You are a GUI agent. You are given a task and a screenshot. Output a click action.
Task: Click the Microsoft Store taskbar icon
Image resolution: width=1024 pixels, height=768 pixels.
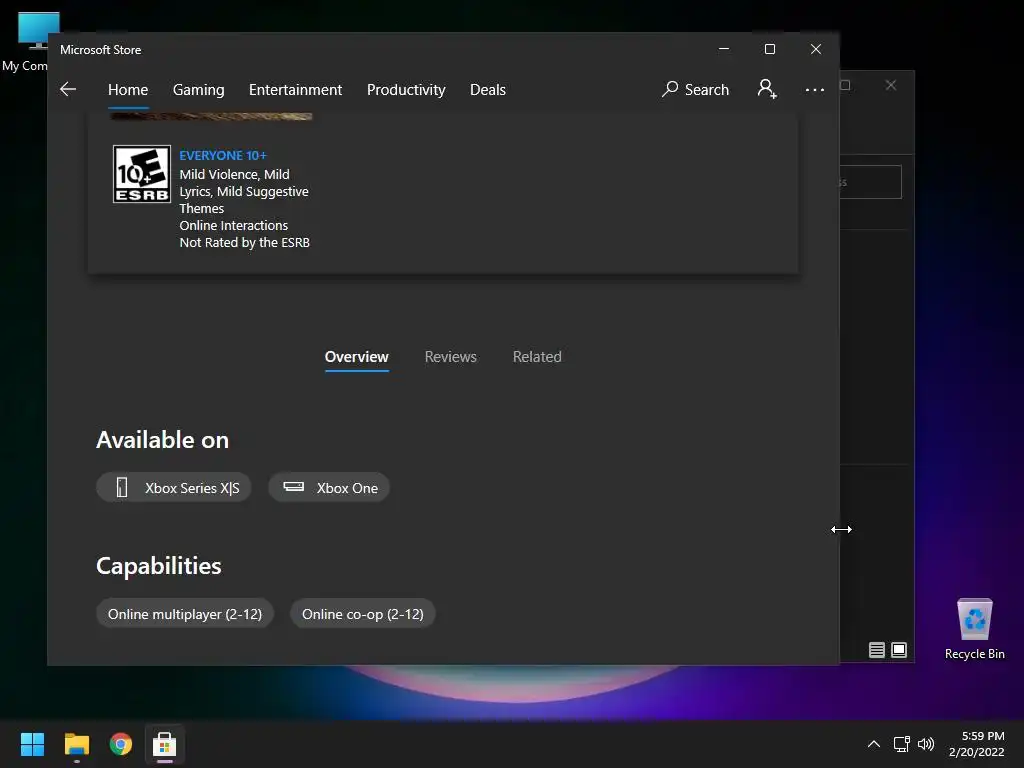(165, 744)
